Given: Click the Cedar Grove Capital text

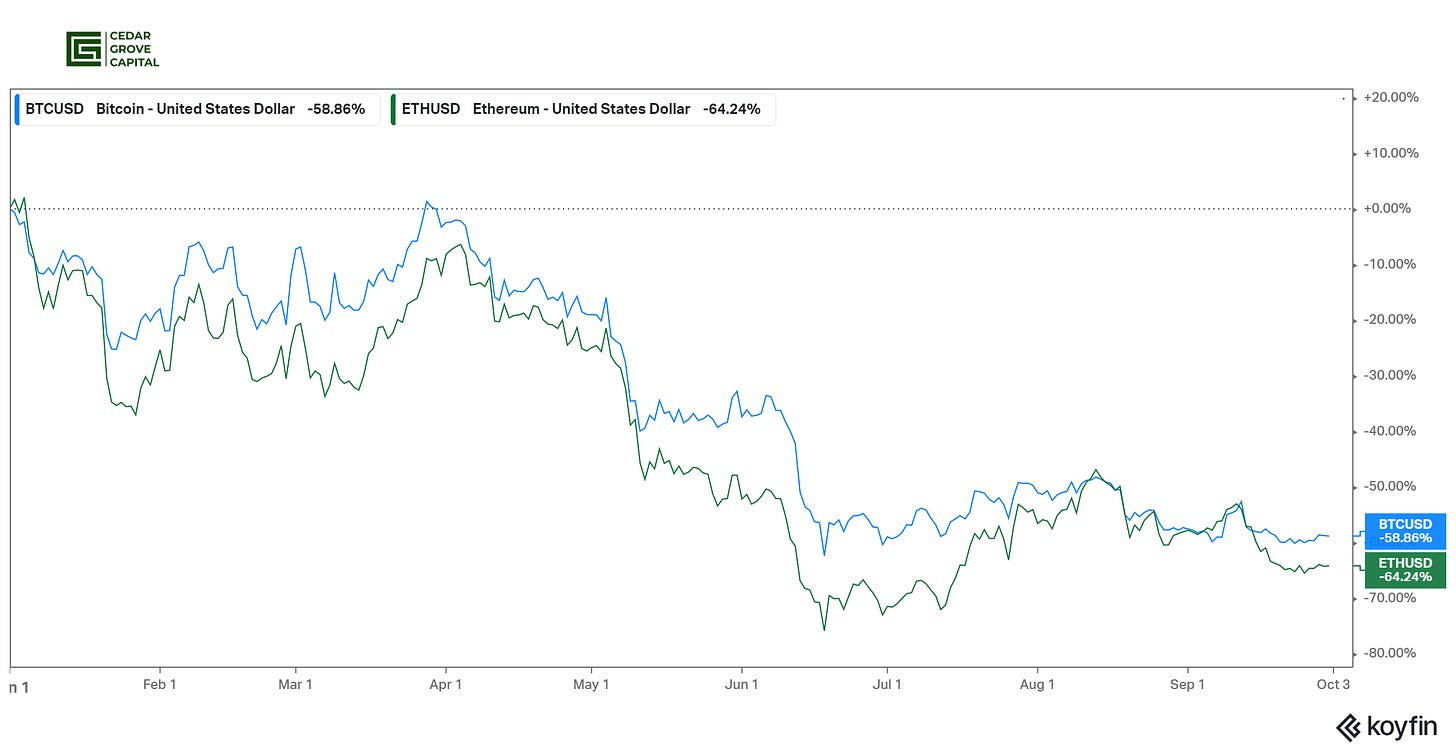Looking at the screenshot, I should 132,49.
